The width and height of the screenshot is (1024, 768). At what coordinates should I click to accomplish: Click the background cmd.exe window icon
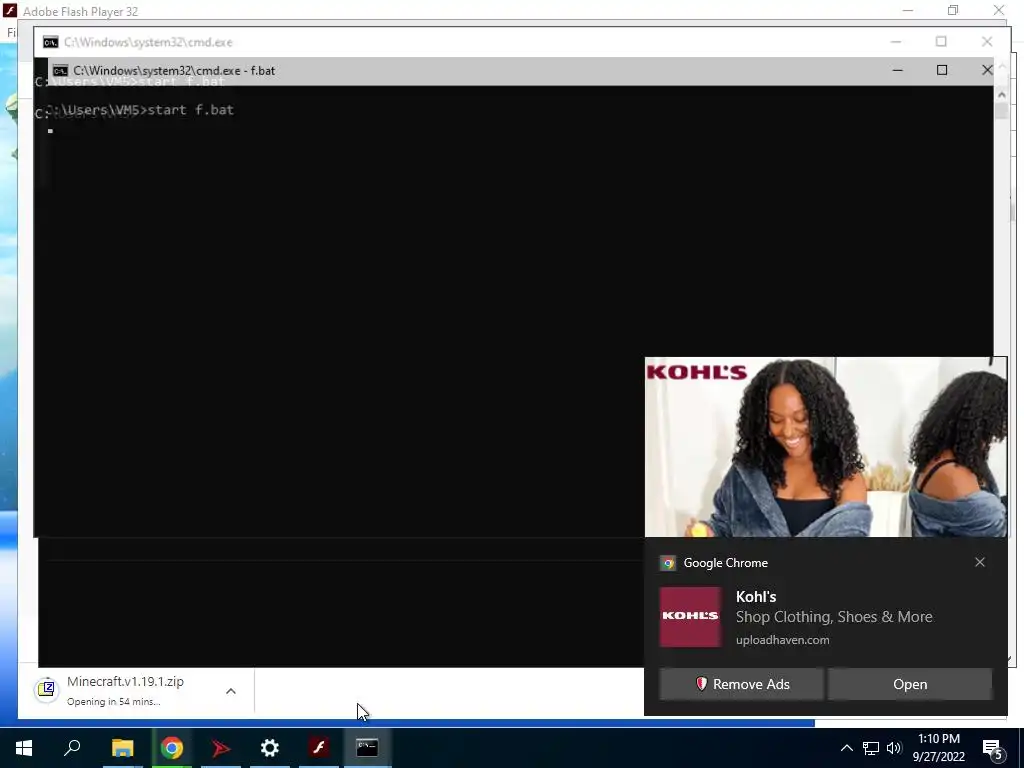[x=50, y=42]
